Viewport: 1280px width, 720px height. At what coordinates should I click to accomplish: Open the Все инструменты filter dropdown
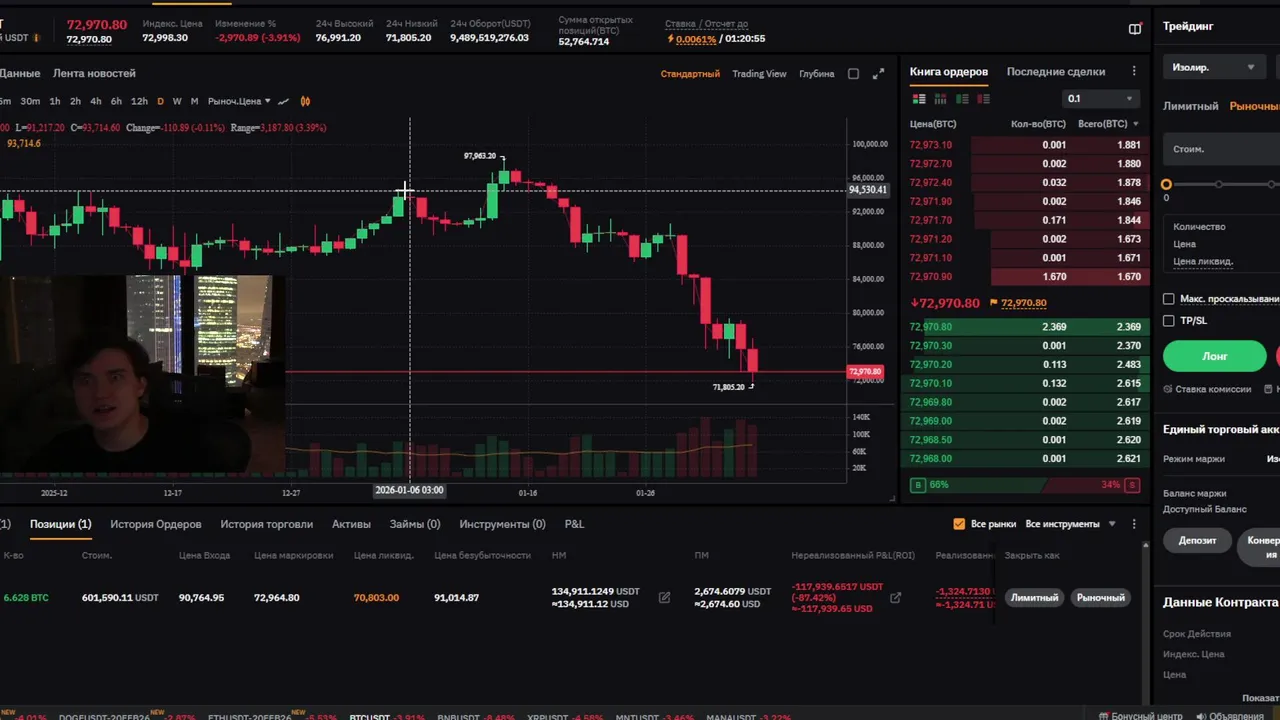pyautogui.click(x=1071, y=524)
